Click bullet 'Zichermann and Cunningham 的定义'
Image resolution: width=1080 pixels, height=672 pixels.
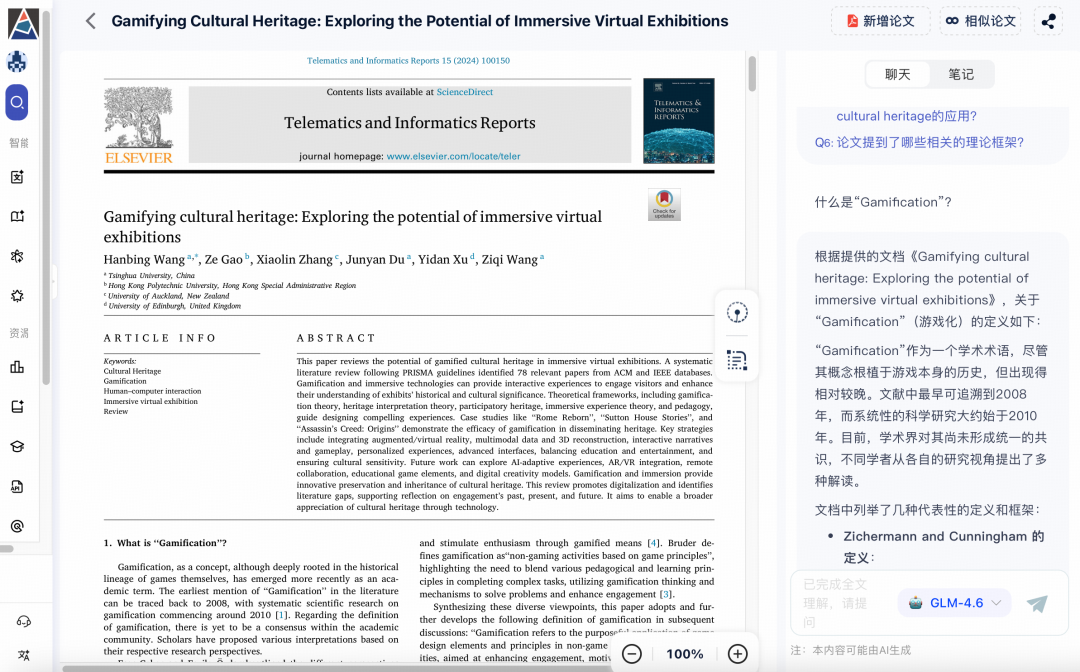click(944, 547)
